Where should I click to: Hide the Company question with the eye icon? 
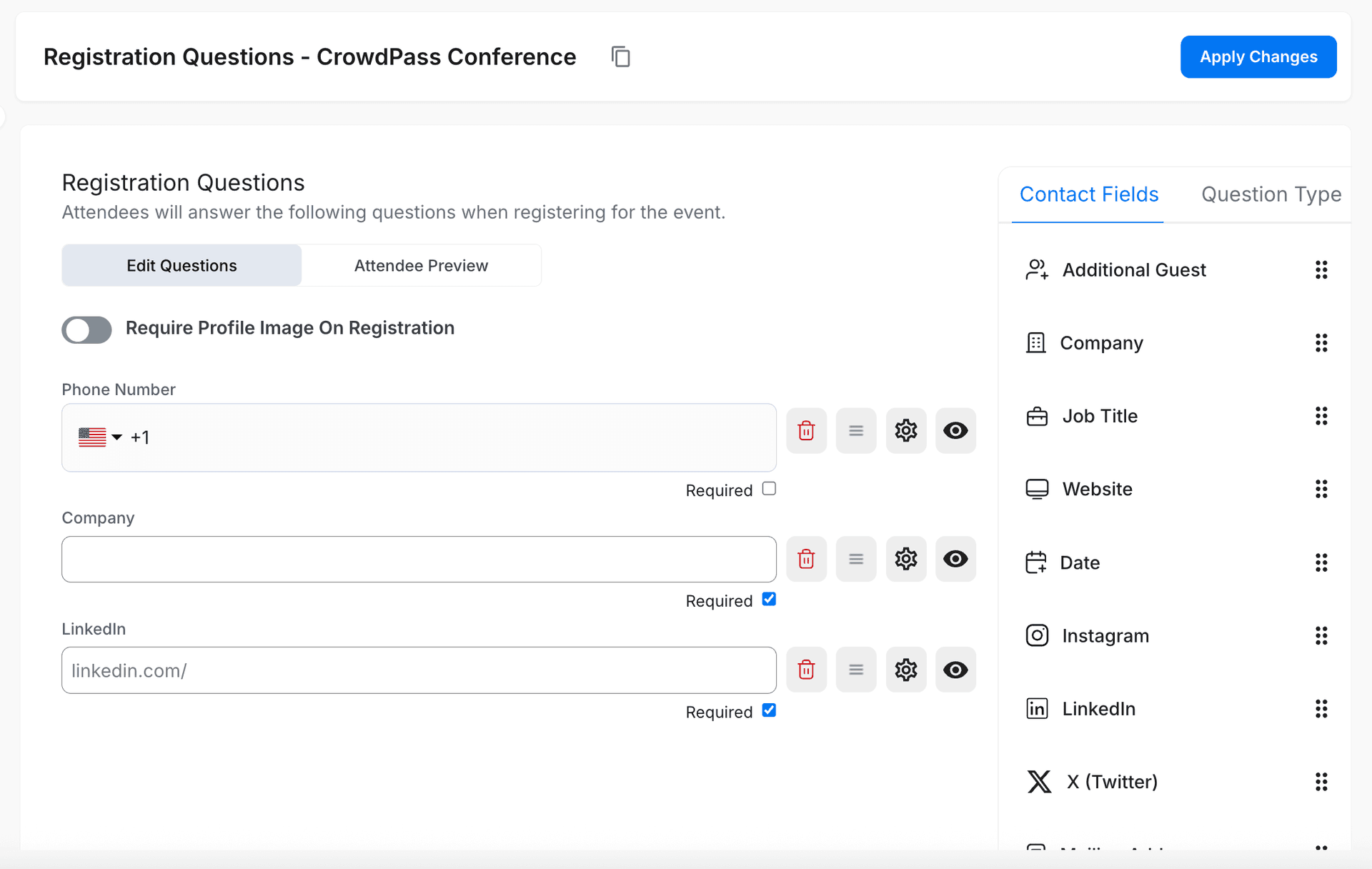(955, 559)
